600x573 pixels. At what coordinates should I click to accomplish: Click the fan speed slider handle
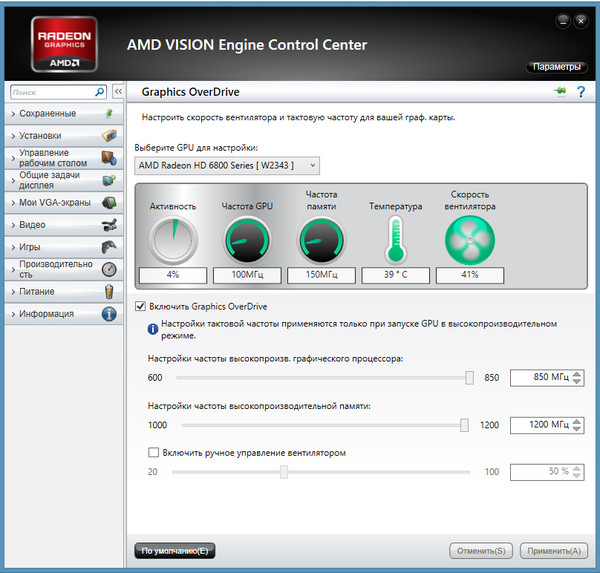(x=284, y=472)
